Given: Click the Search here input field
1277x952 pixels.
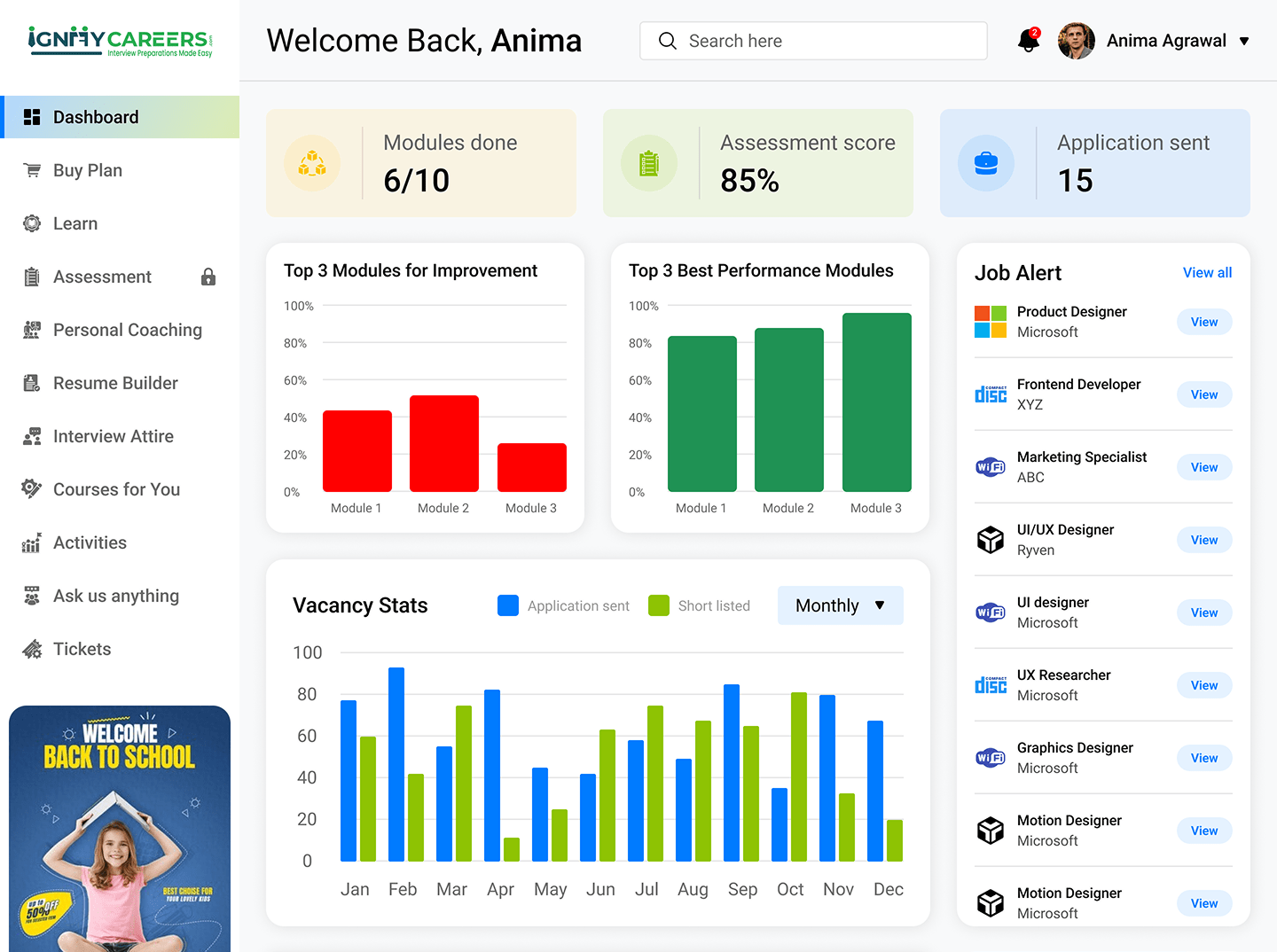Looking at the screenshot, I should (825, 41).
